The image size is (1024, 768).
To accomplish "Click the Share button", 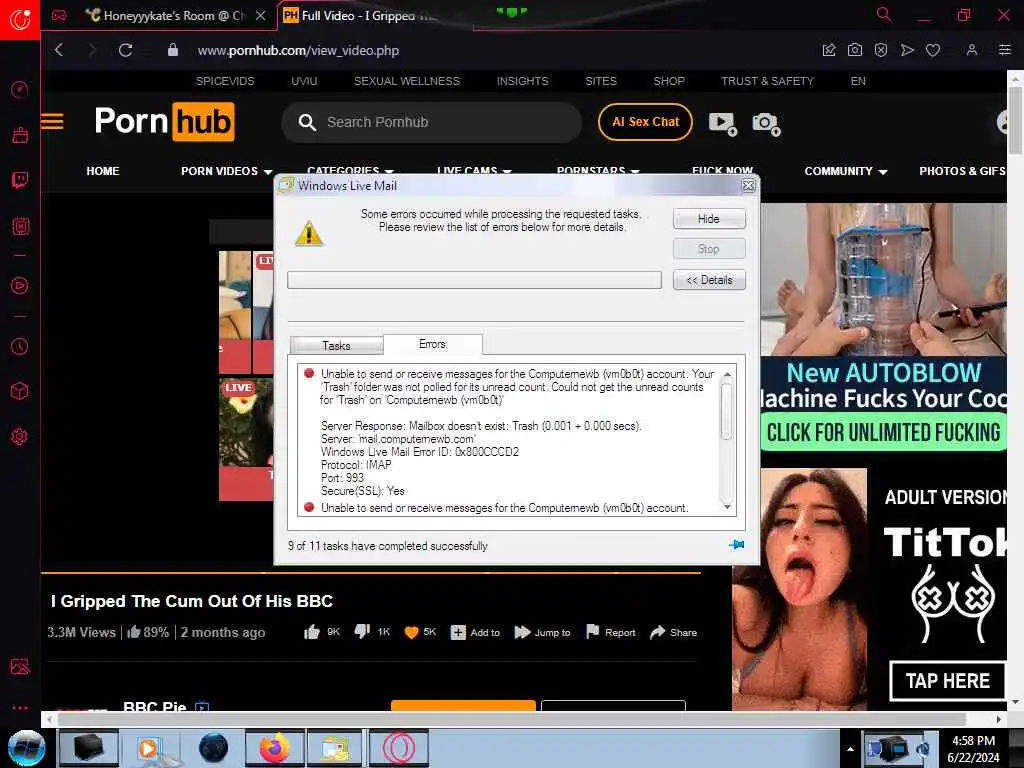I will (673, 632).
